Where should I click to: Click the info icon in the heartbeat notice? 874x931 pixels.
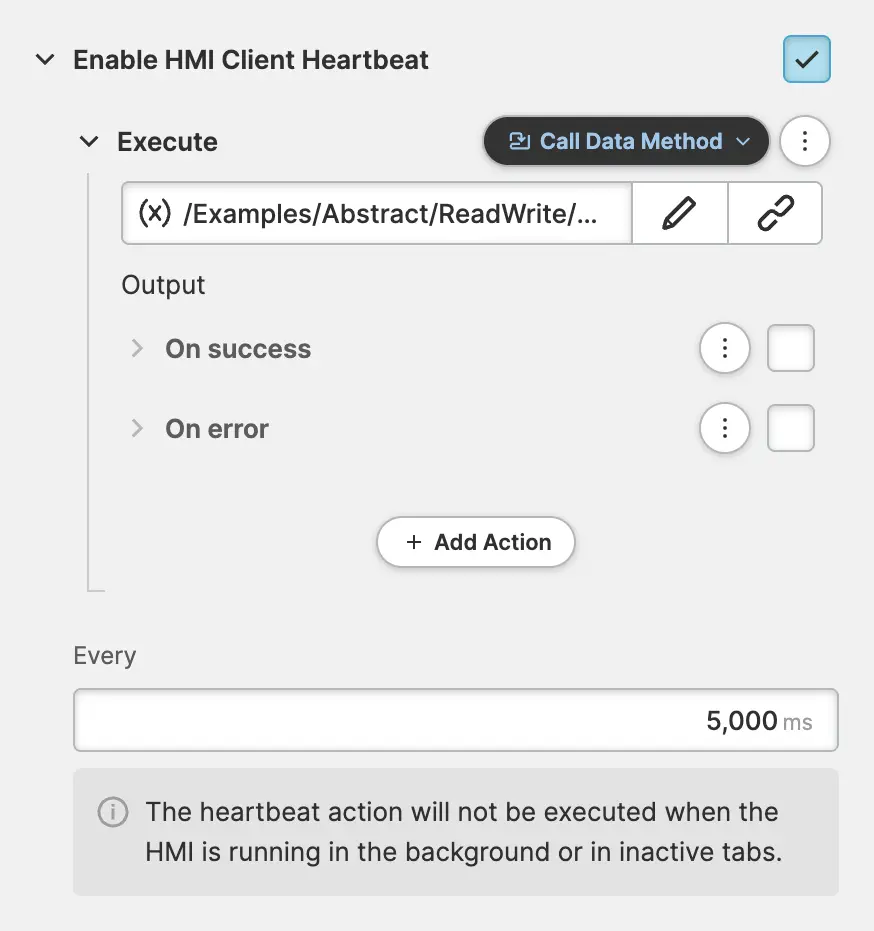pos(113,812)
